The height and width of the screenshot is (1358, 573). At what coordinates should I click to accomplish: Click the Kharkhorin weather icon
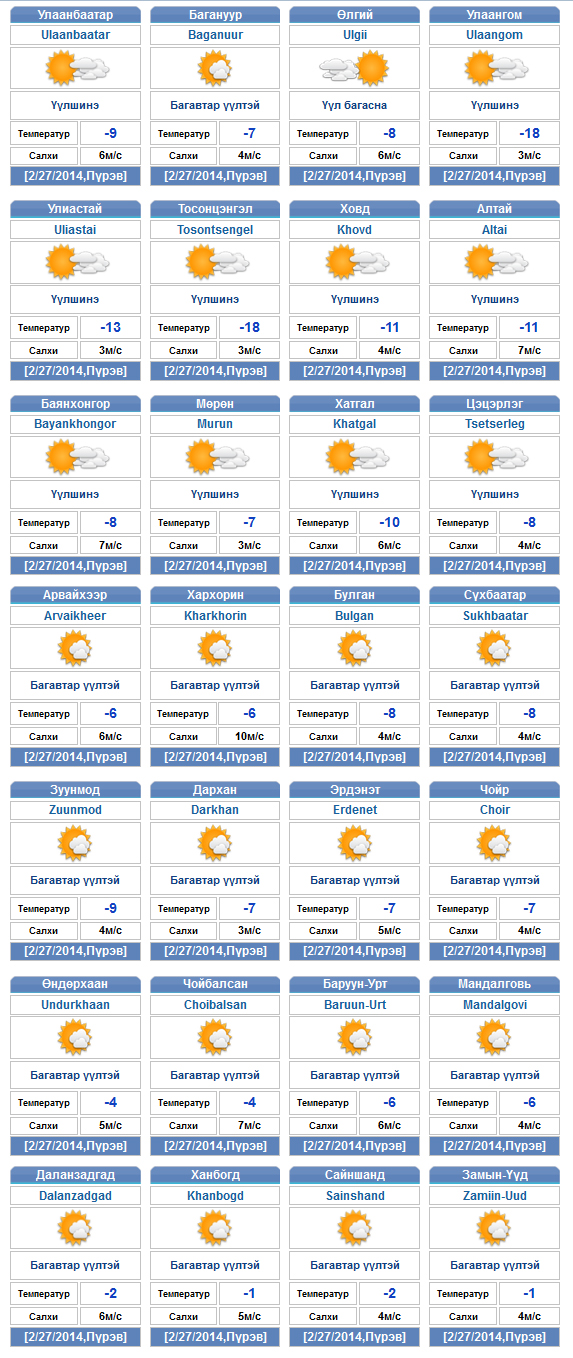coord(215,650)
